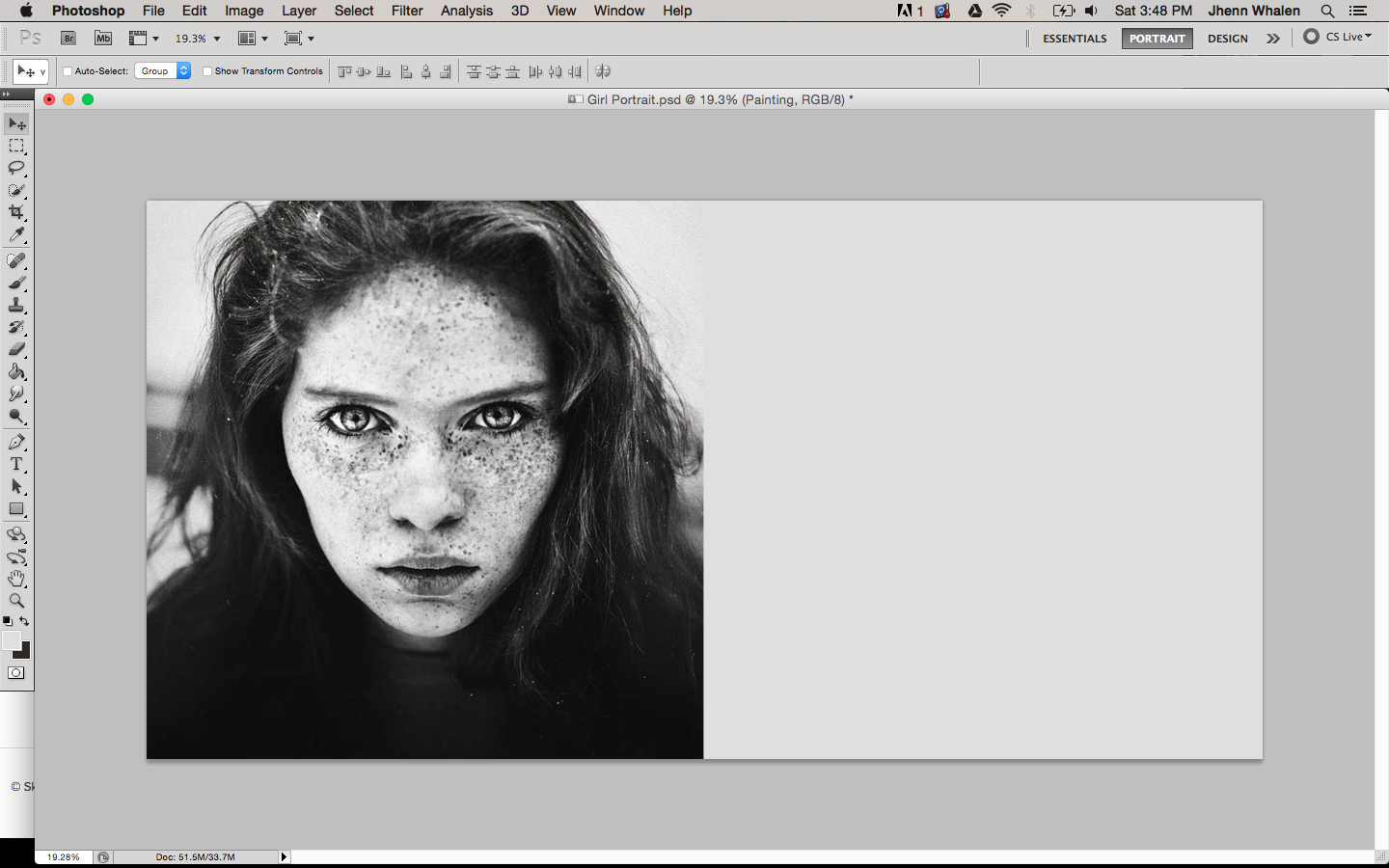The height and width of the screenshot is (868, 1389).
Task: Select the Eraser tool
Action: pyautogui.click(x=16, y=349)
